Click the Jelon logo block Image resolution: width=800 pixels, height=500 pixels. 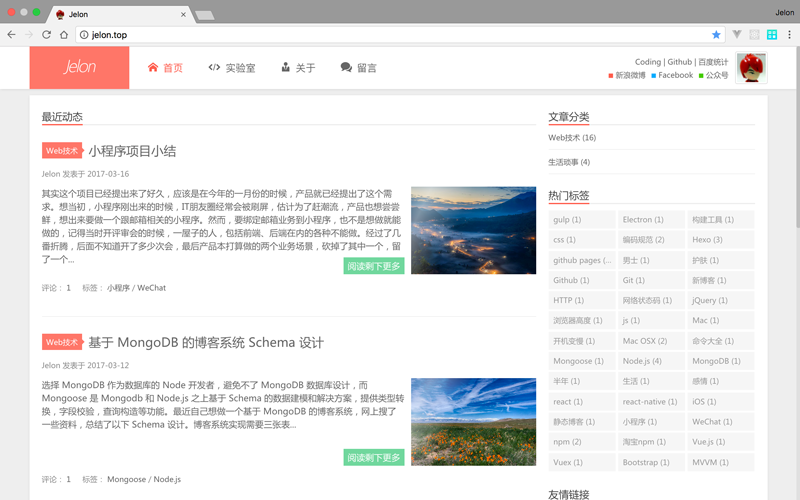click(x=79, y=67)
